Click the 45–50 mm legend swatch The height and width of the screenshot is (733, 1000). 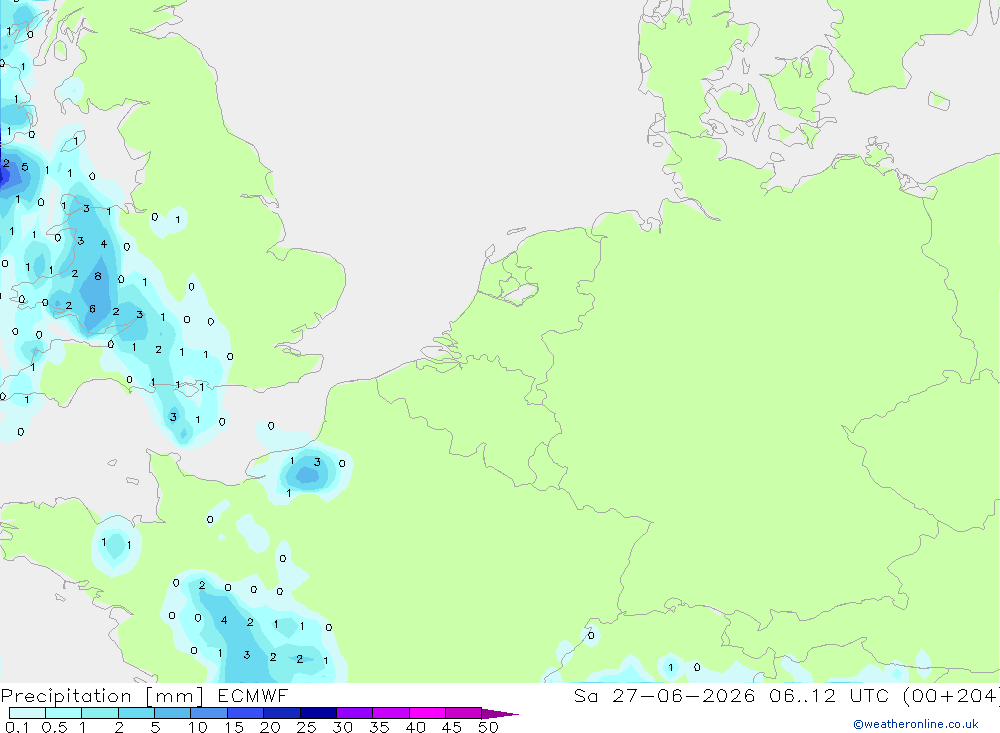coord(464,713)
